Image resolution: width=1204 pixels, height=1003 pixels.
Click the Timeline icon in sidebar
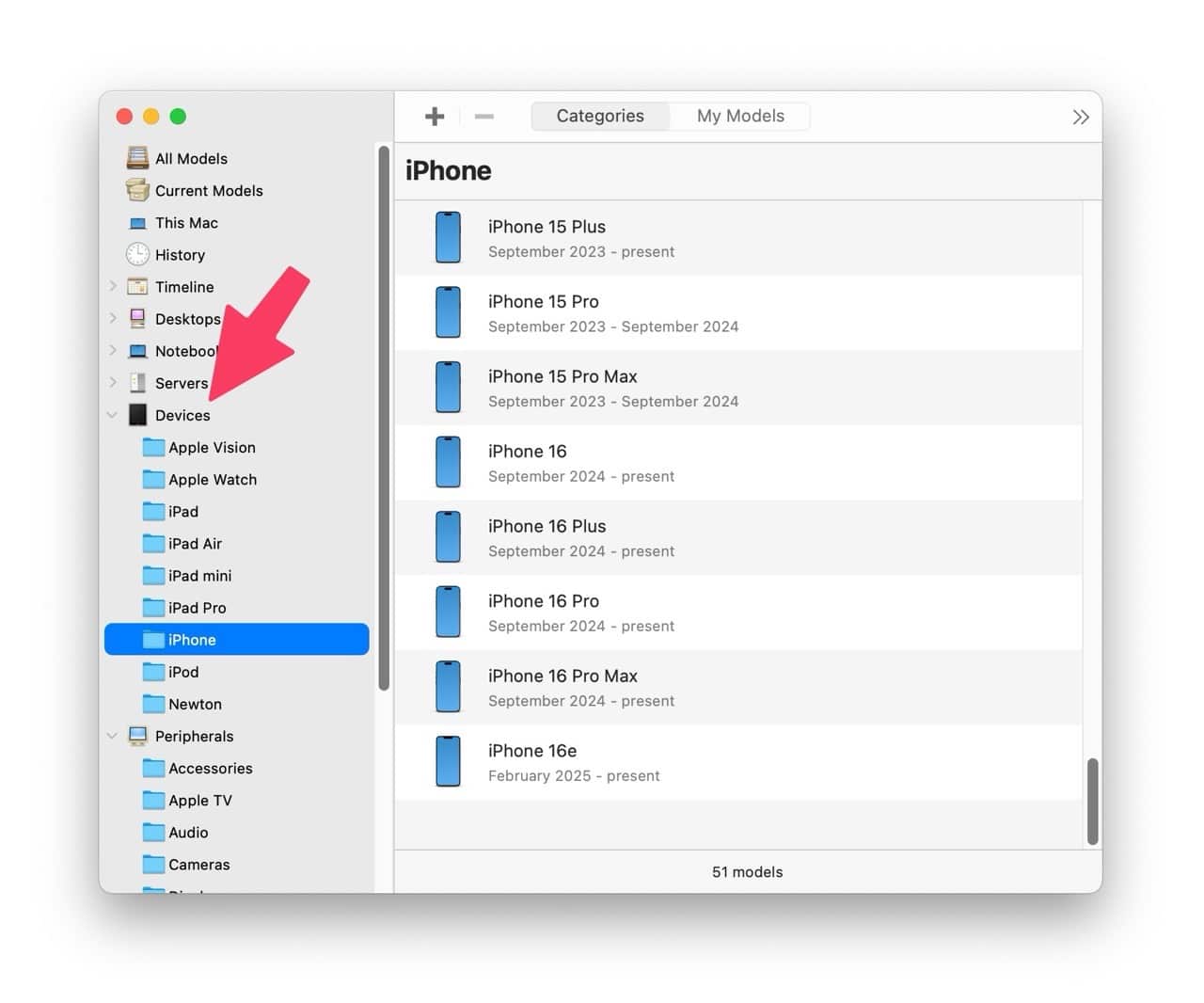138,287
